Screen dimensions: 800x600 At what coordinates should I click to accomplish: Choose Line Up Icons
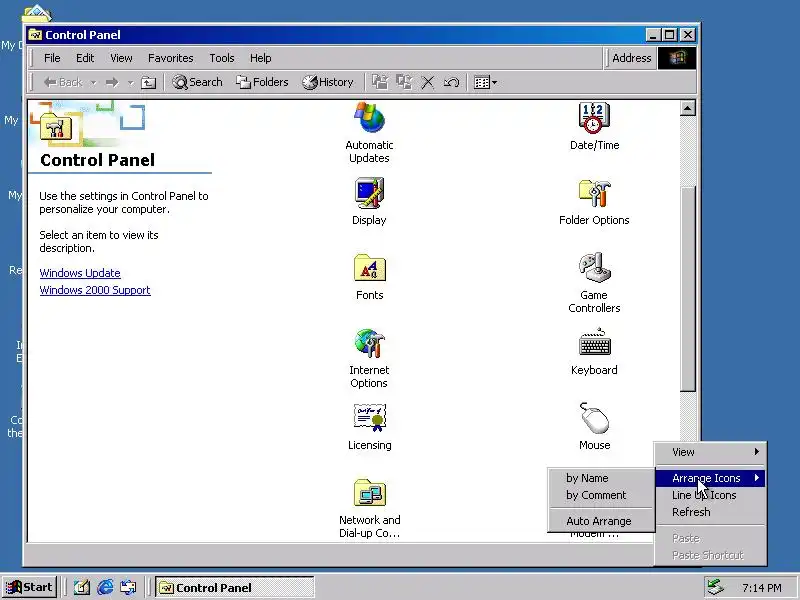710,495
